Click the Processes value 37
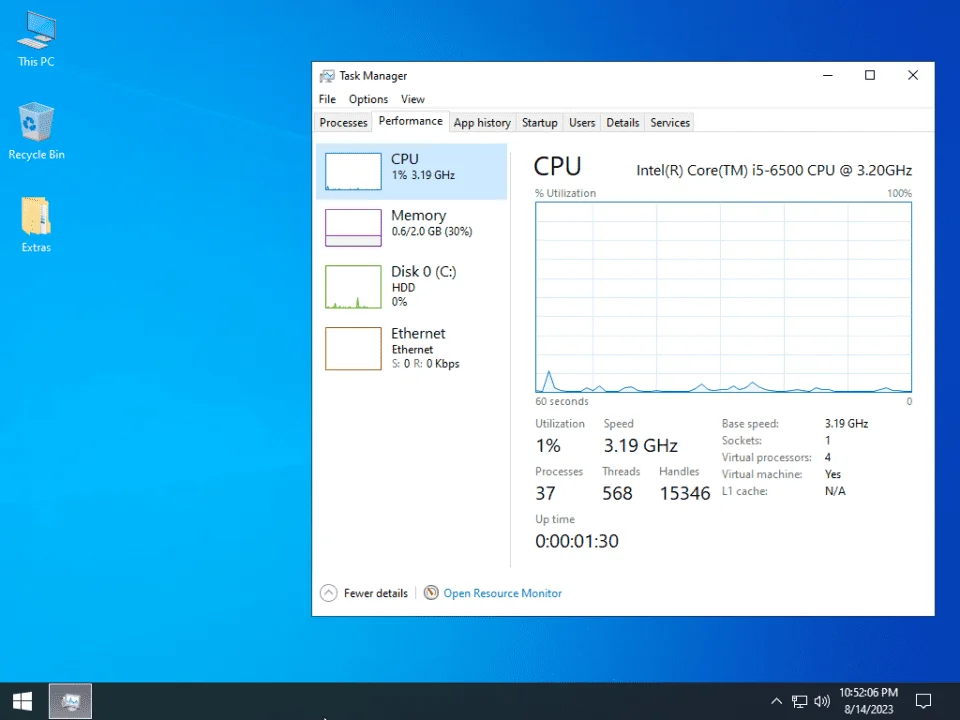 [546, 493]
